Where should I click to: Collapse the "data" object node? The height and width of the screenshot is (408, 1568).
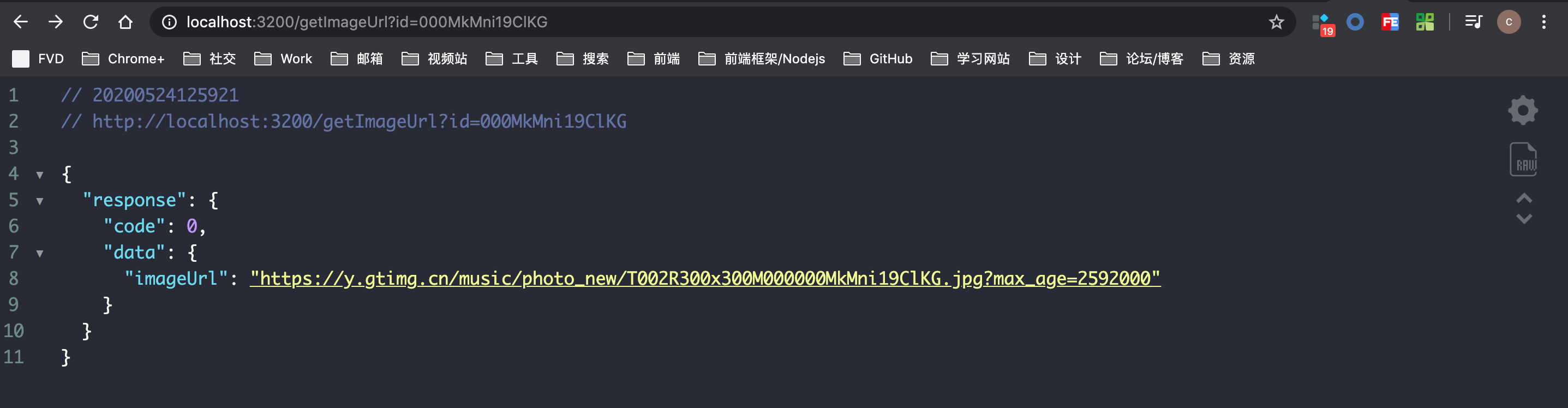pyautogui.click(x=40, y=254)
